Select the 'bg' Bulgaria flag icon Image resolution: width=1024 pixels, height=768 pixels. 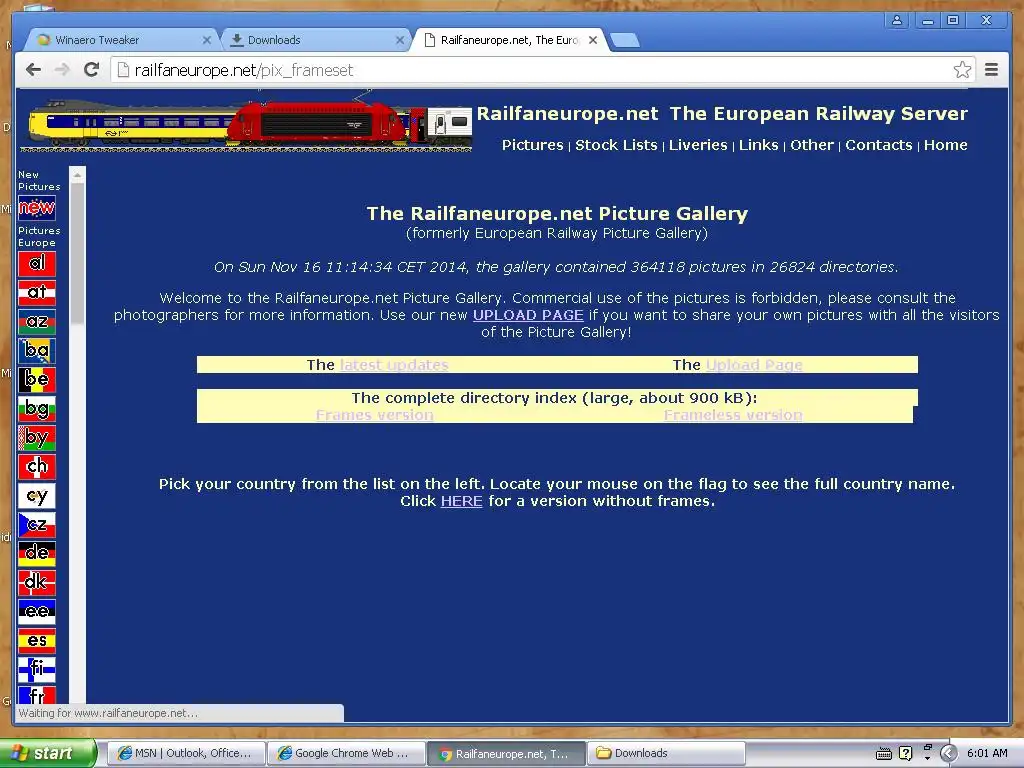[x=37, y=409]
